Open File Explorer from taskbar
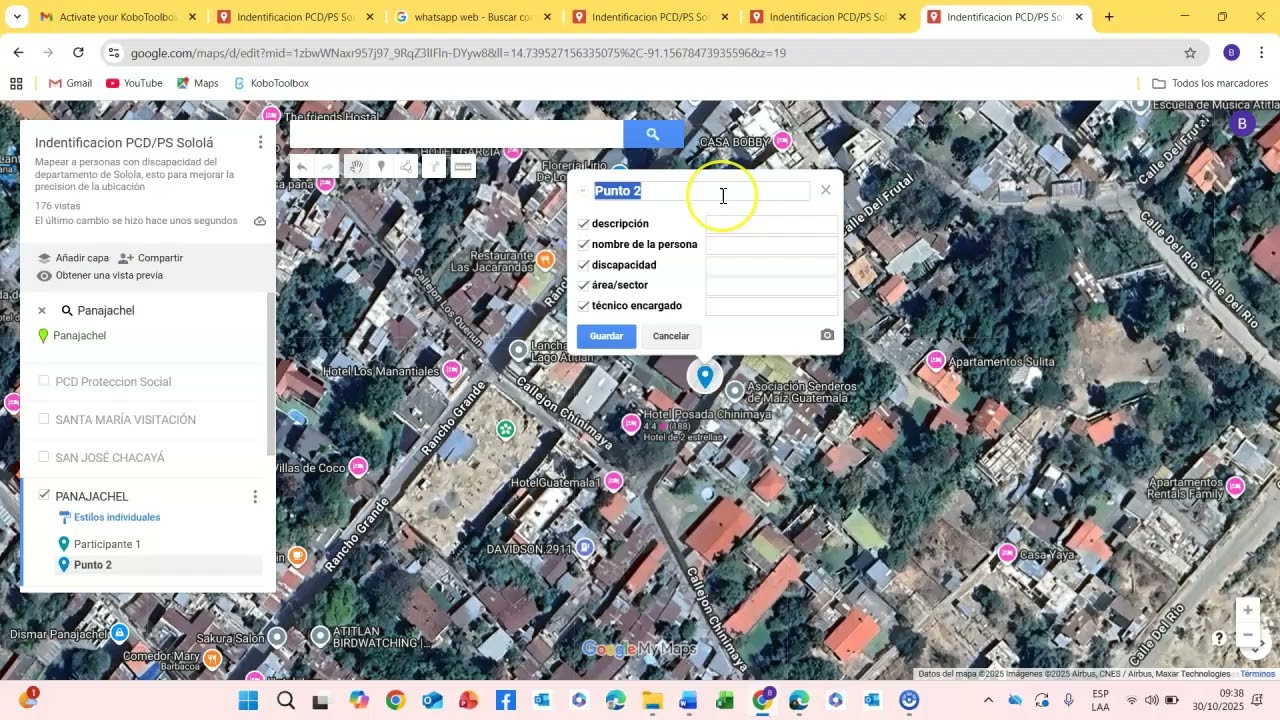Viewport: 1280px width, 720px height. pyautogui.click(x=652, y=701)
